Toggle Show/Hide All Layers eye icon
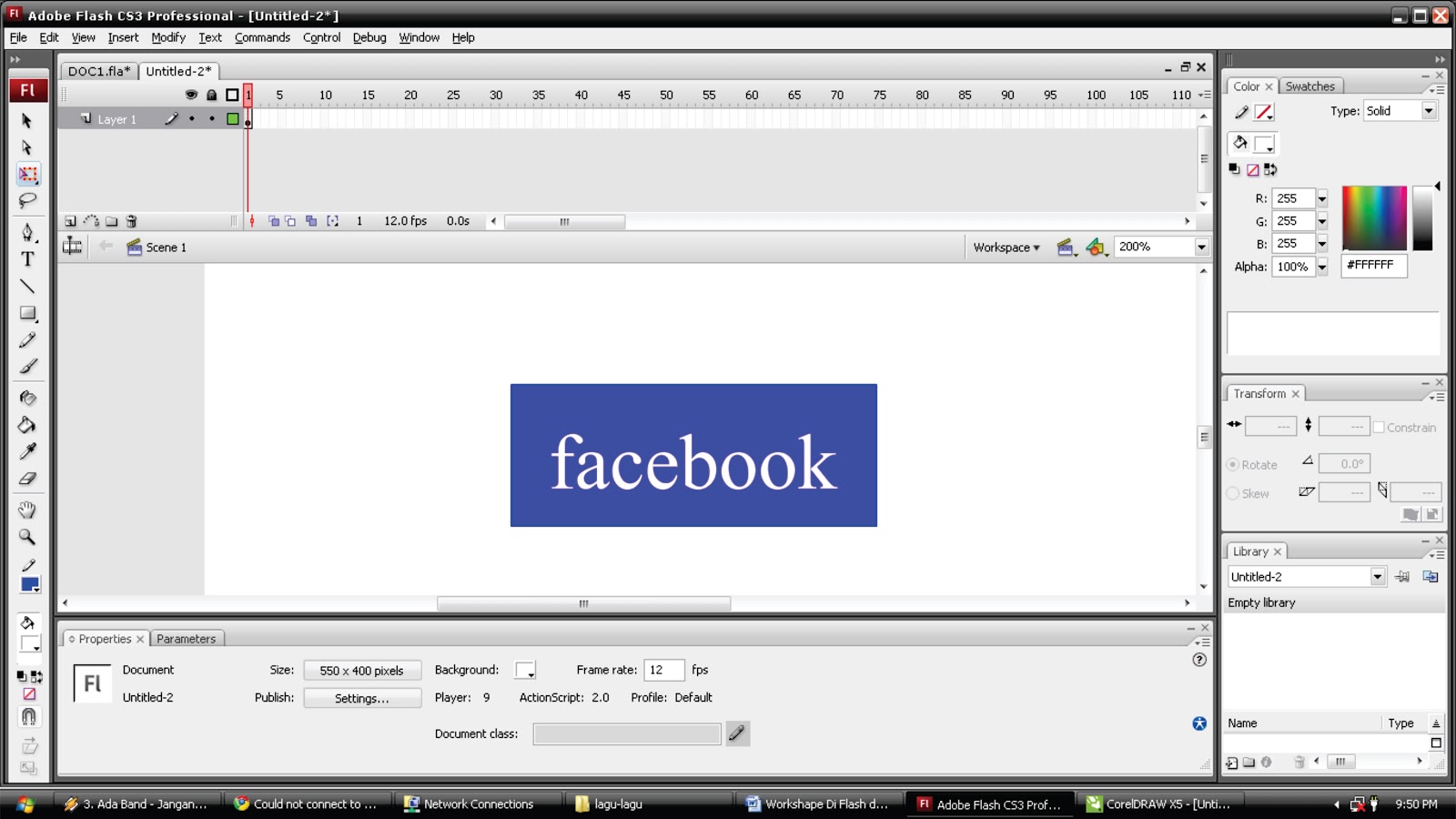The image size is (1456, 819). (191, 95)
